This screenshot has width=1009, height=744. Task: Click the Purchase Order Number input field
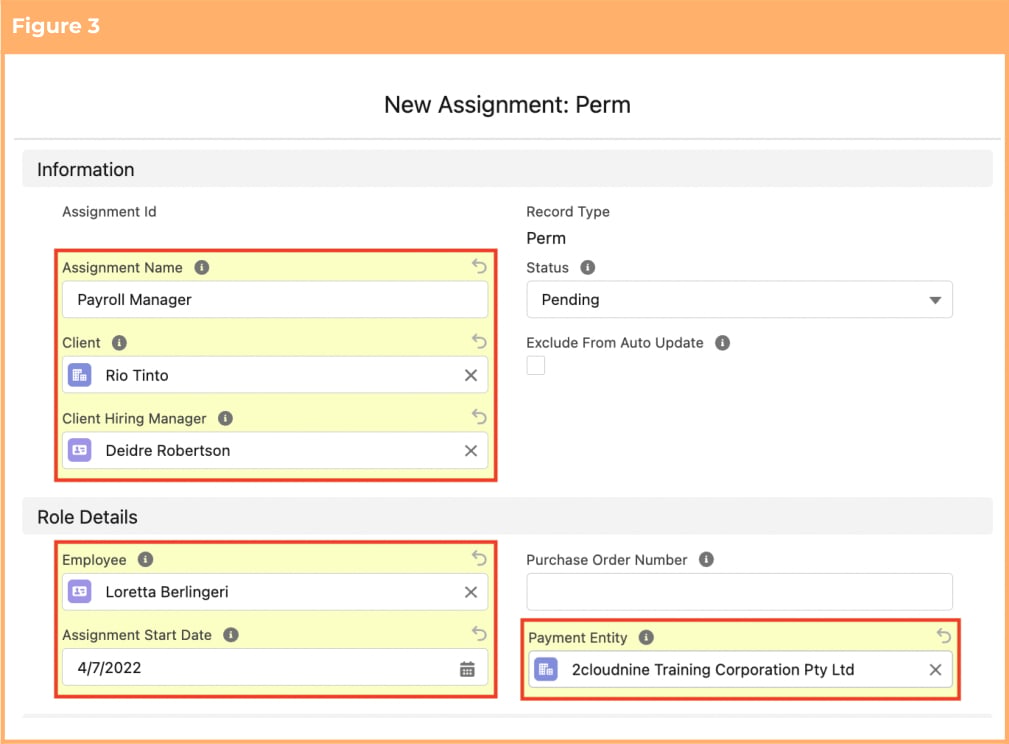pos(739,591)
